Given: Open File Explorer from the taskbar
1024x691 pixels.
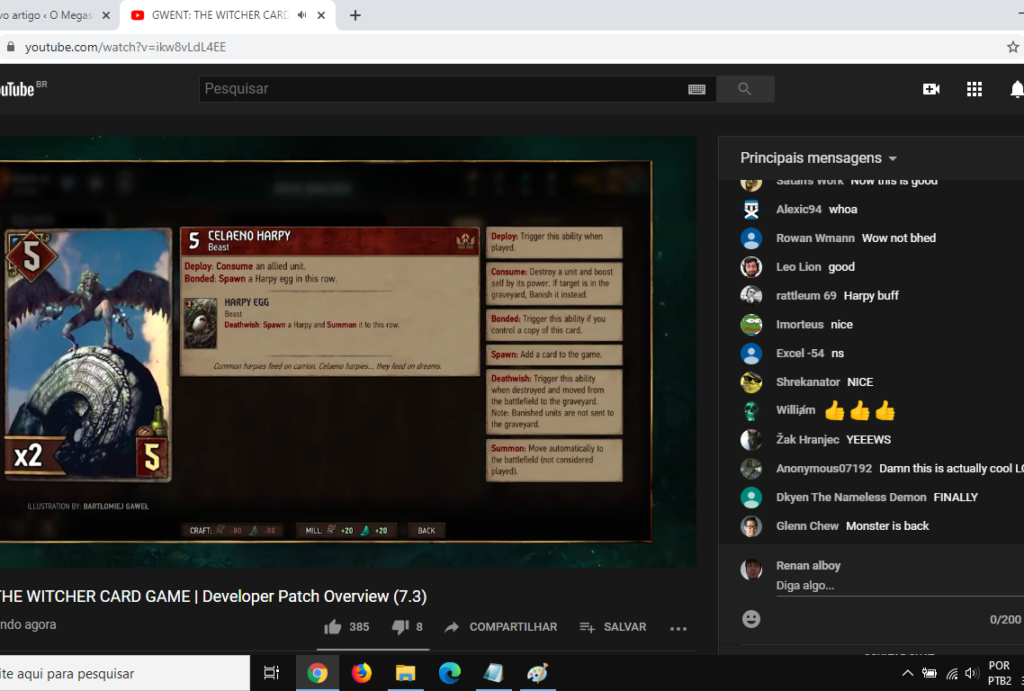Looking at the screenshot, I should [x=406, y=673].
